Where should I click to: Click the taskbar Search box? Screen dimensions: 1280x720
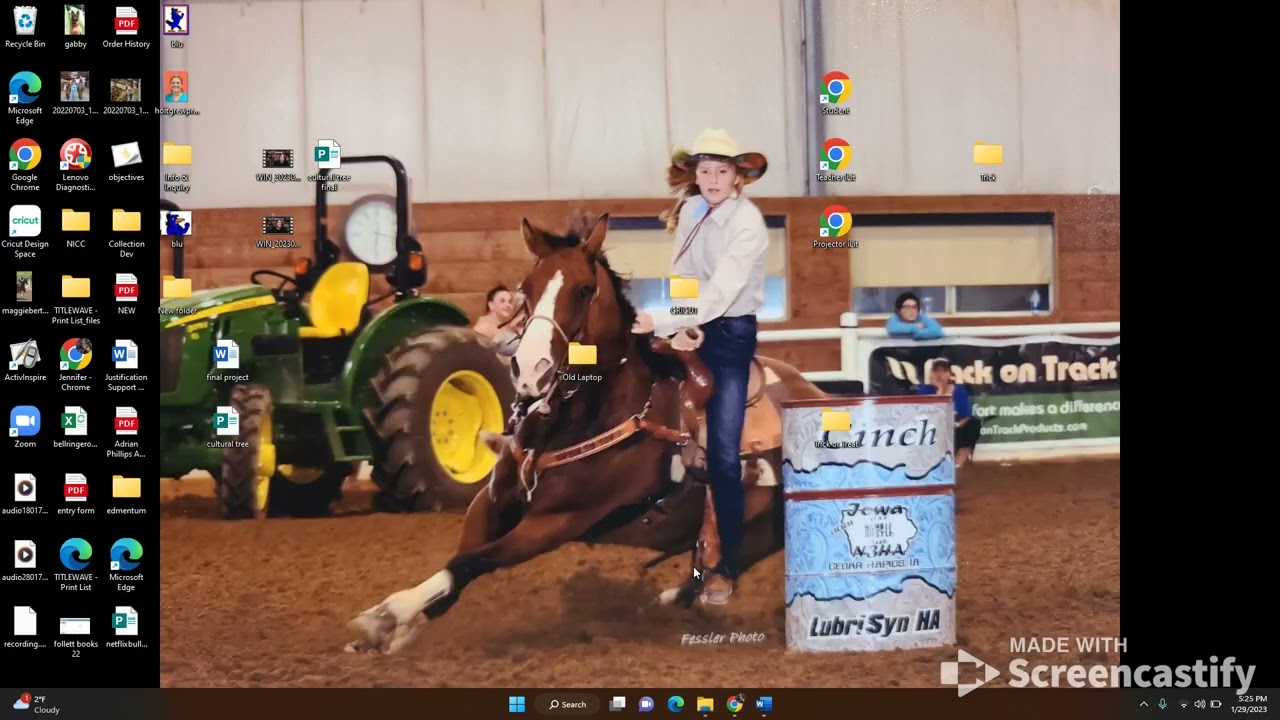pos(567,704)
